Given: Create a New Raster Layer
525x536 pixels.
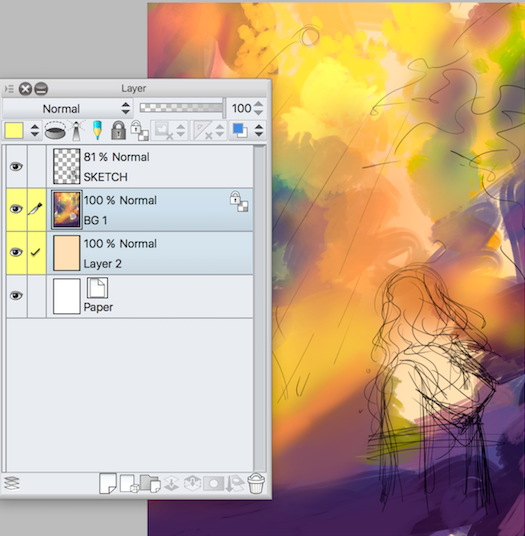Looking at the screenshot, I should pos(108,483).
